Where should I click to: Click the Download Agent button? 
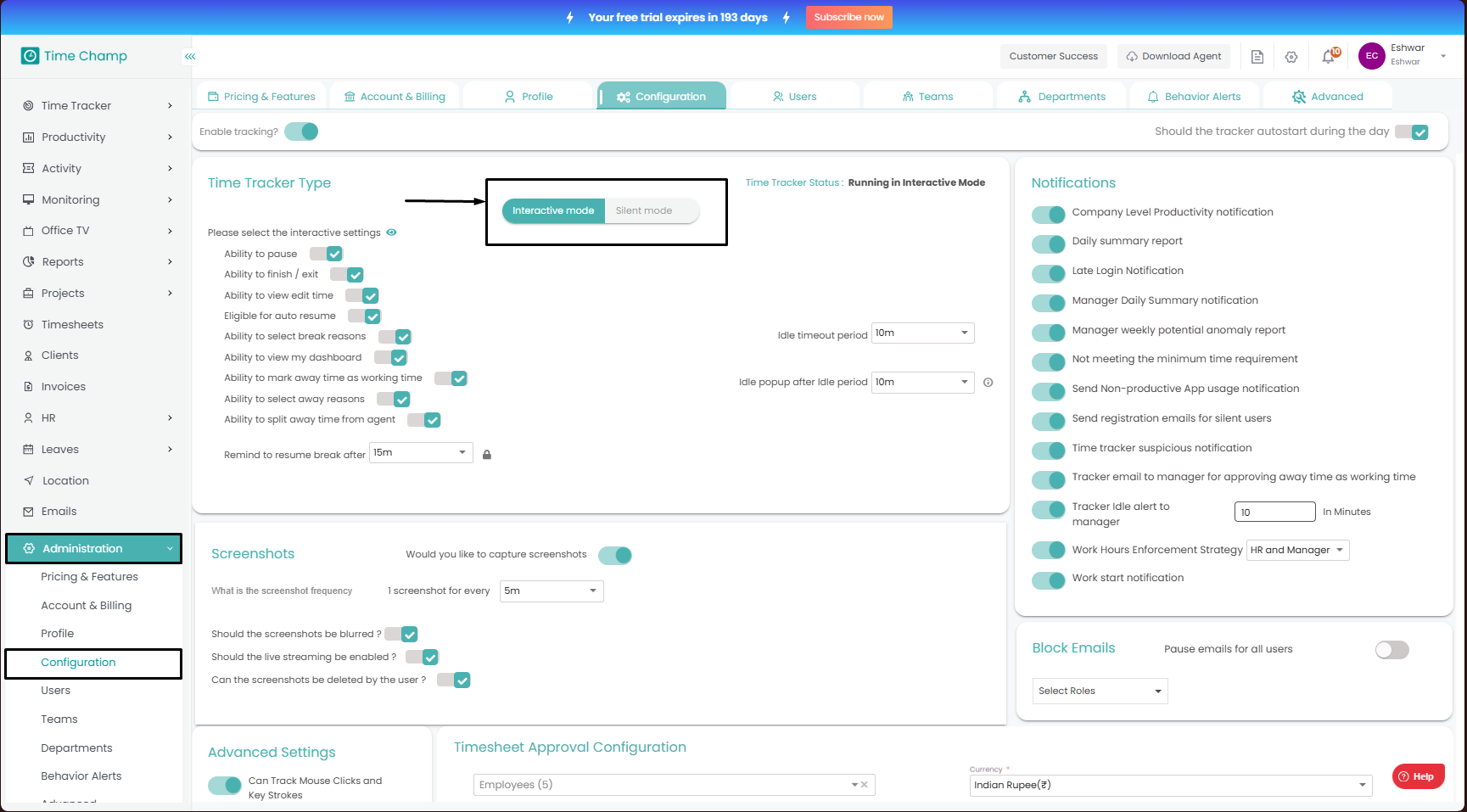[1174, 57]
